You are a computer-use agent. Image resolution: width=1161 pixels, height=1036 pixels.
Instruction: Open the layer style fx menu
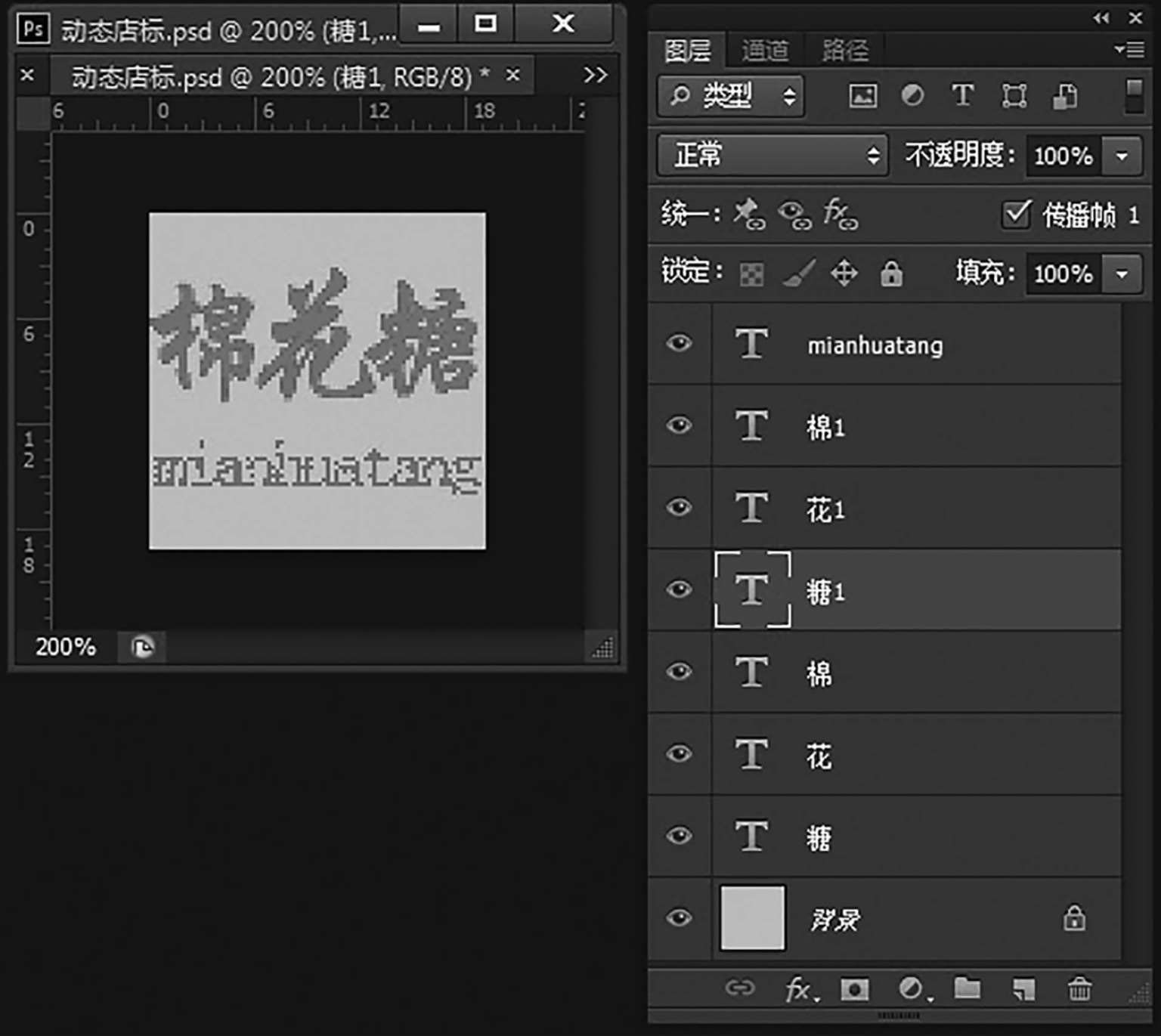799,988
